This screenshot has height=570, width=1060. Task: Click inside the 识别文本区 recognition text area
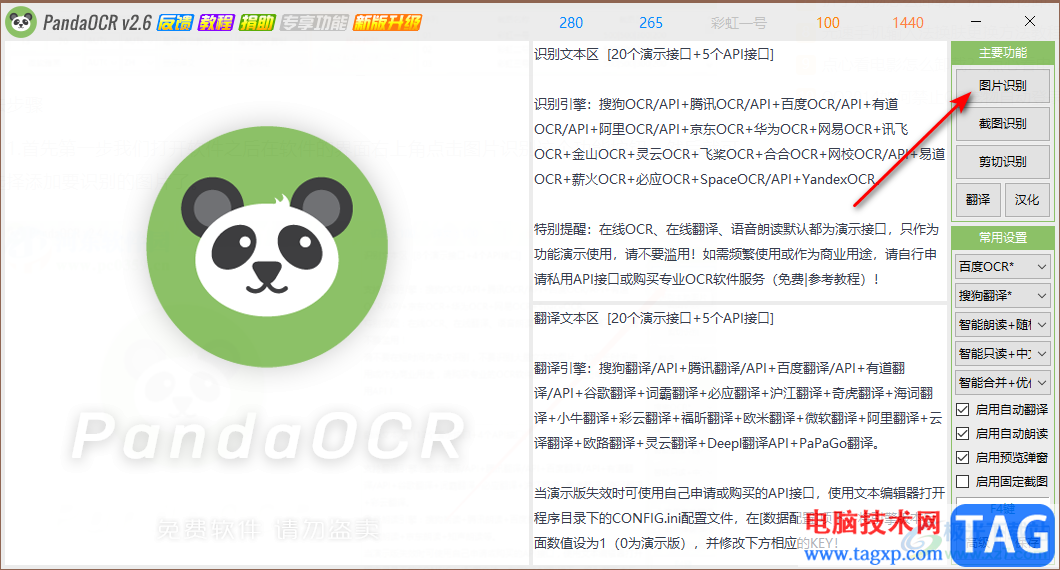coord(740,170)
